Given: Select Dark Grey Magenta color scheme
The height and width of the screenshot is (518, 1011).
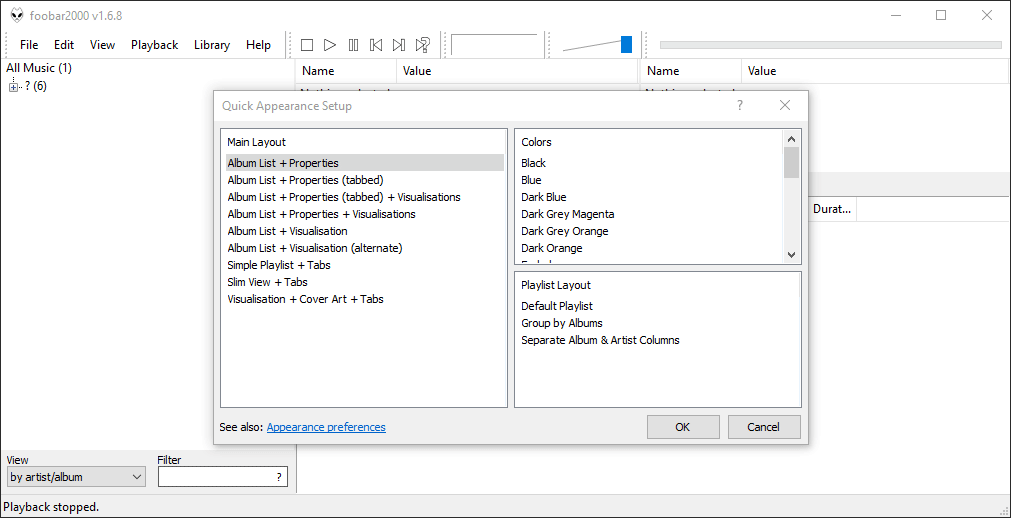Looking at the screenshot, I should tap(651, 214).
